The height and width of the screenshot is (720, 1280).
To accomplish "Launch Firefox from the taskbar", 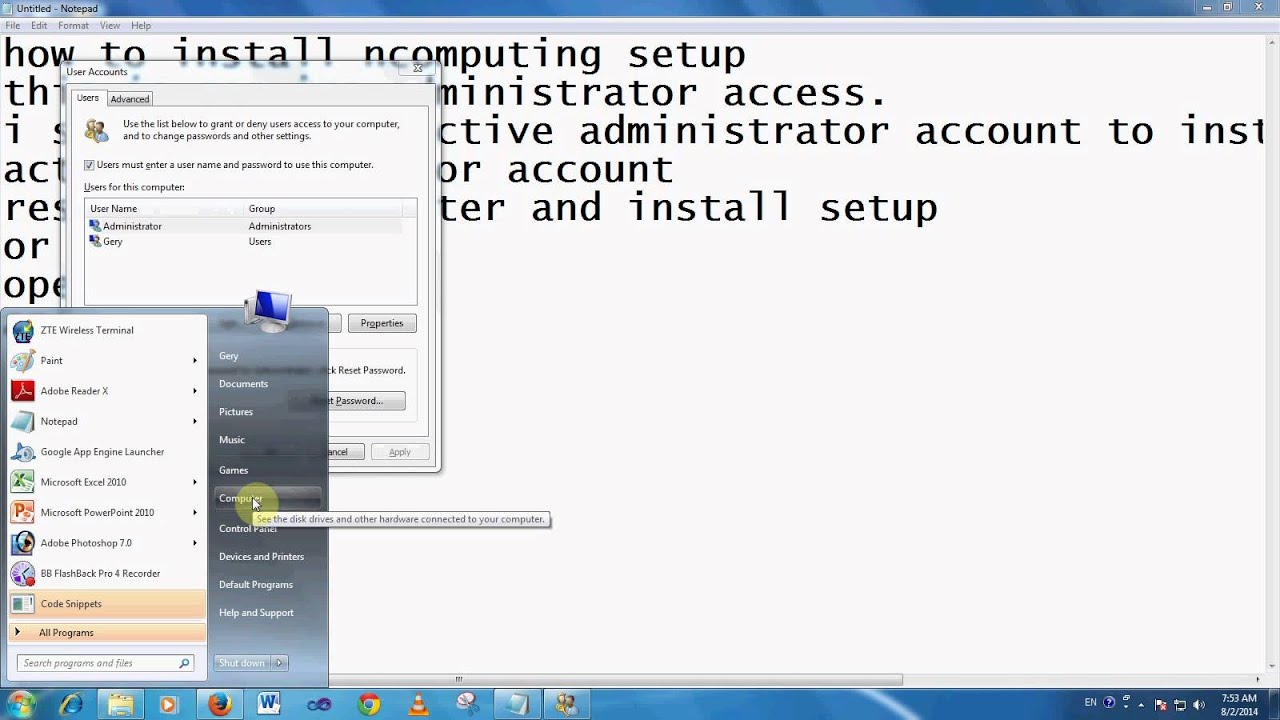I will [x=219, y=704].
